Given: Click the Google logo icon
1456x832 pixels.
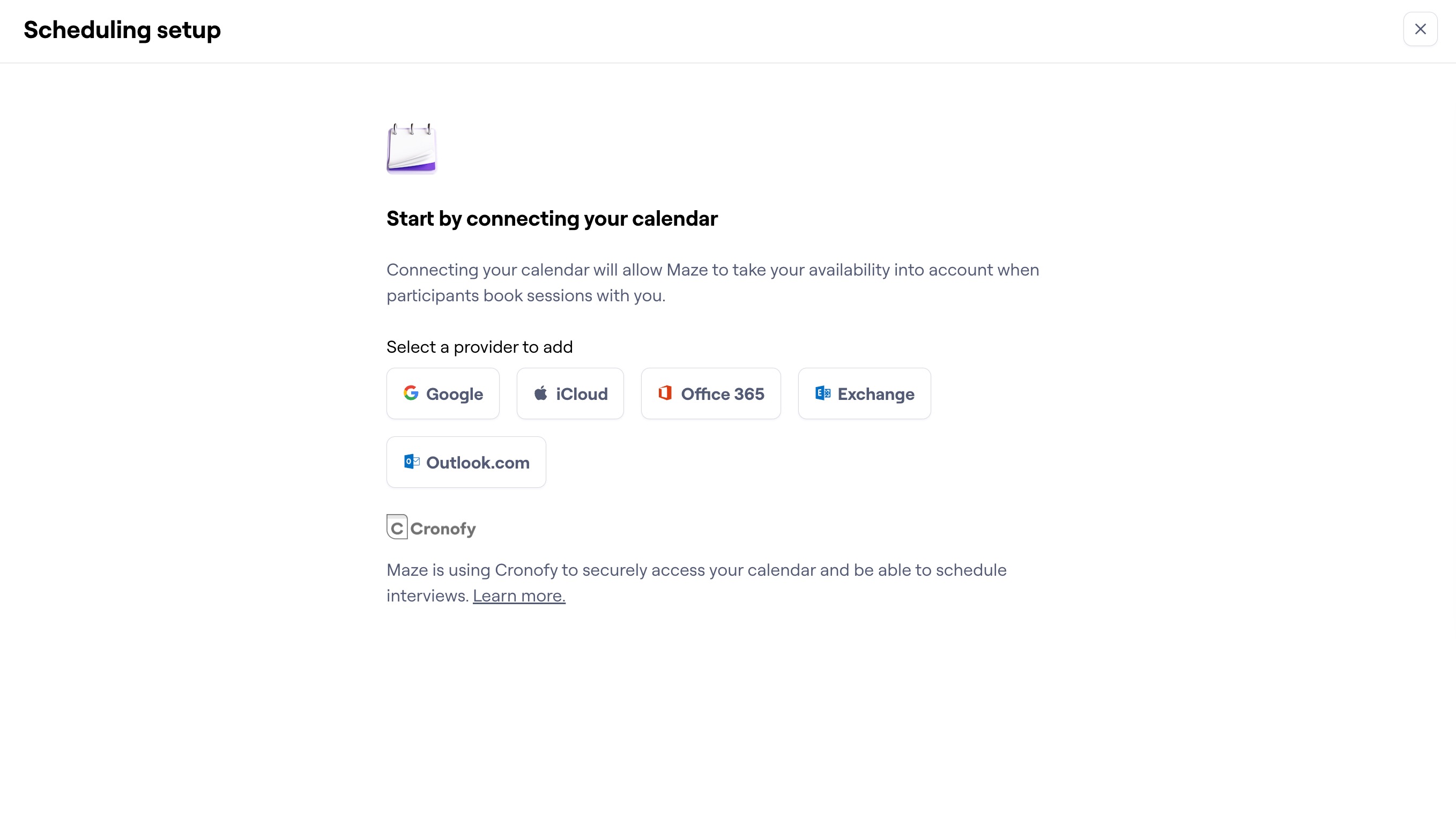Looking at the screenshot, I should 411,393.
